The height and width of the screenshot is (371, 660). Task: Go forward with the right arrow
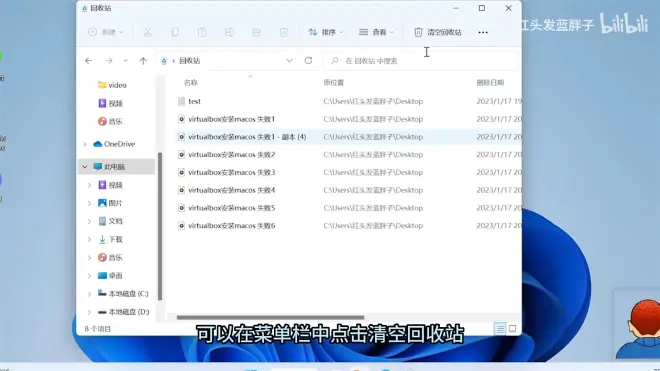click(109, 61)
